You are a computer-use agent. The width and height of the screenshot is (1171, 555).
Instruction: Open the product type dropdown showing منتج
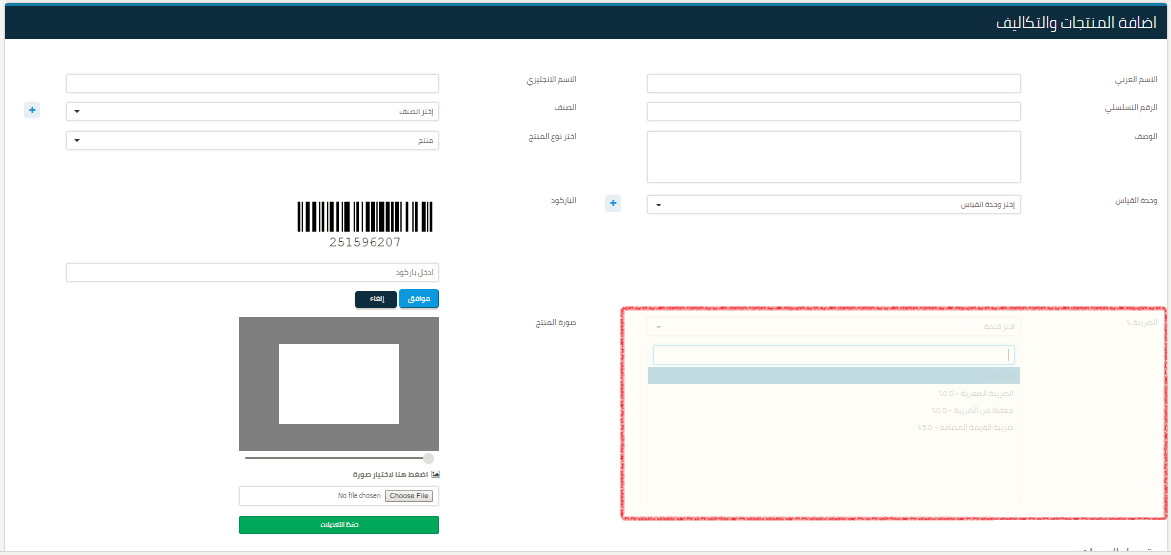click(252, 141)
